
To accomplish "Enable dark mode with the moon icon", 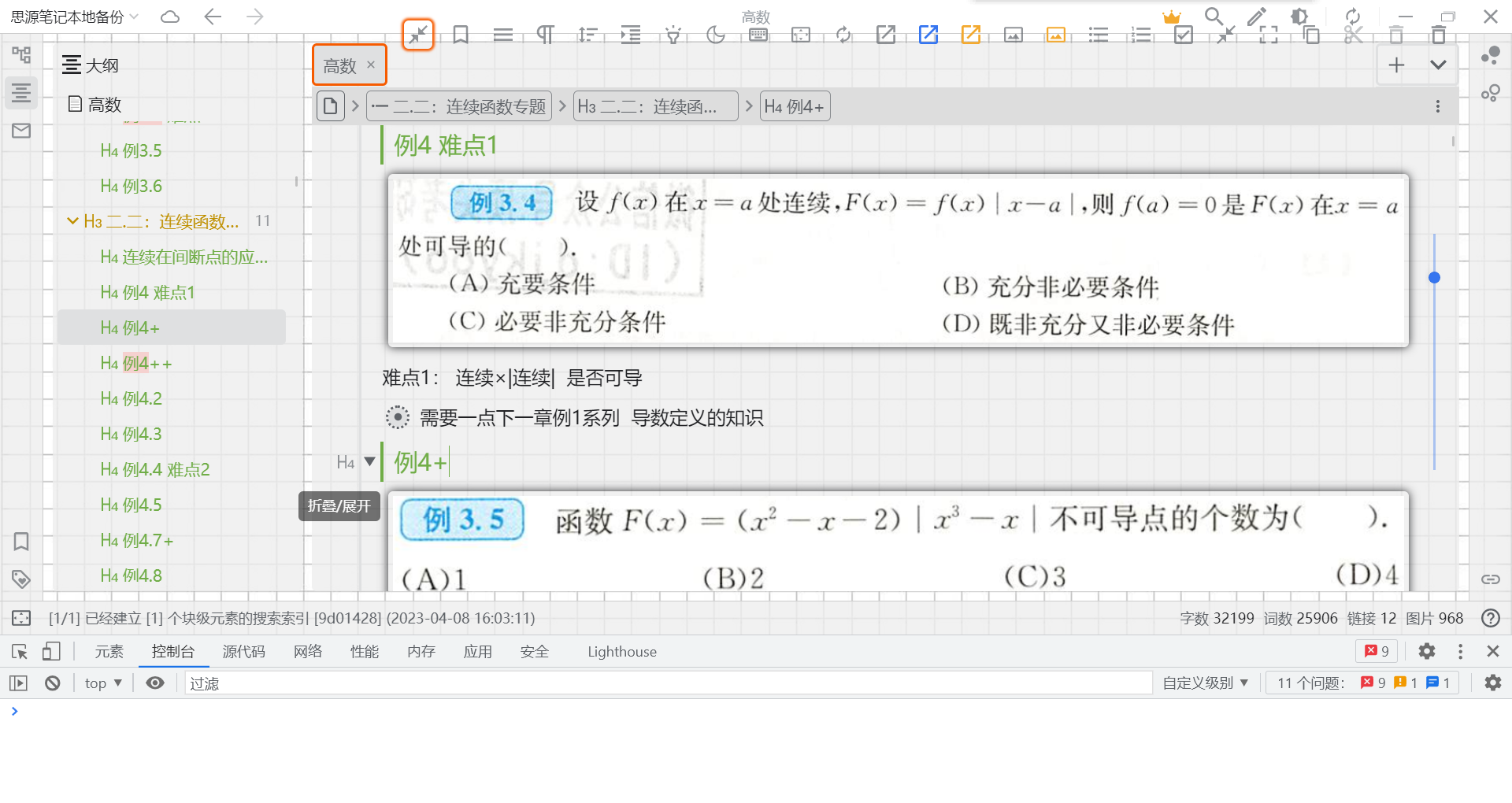I will click(x=716, y=35).
